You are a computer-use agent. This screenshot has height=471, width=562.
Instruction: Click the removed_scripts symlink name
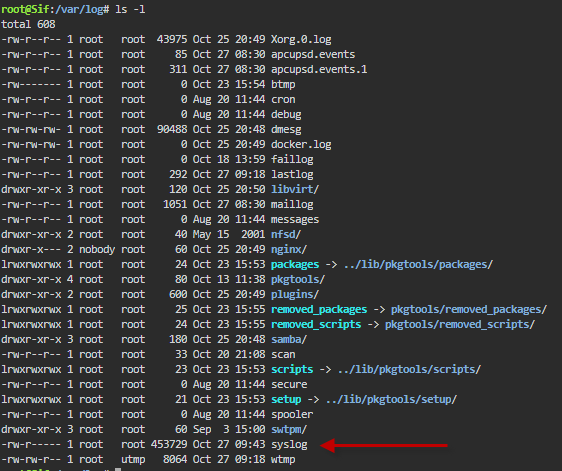pyautogui.click(x=316, y=324)
